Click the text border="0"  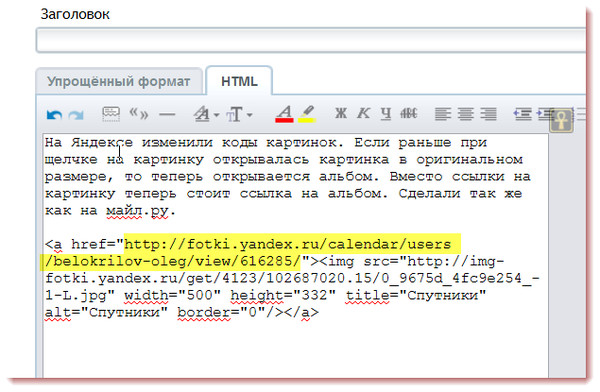(222, 312)
